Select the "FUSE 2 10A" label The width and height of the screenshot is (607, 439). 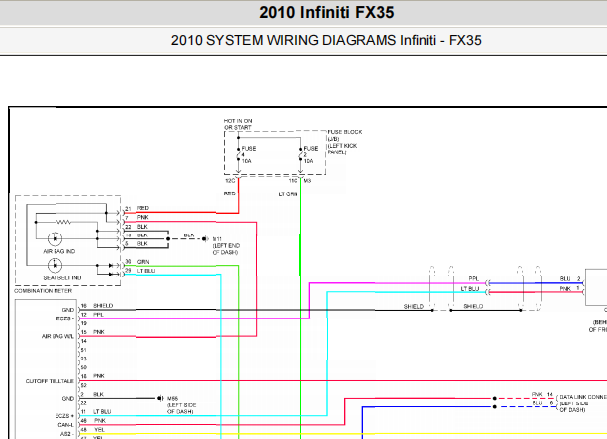coord(310,154)
